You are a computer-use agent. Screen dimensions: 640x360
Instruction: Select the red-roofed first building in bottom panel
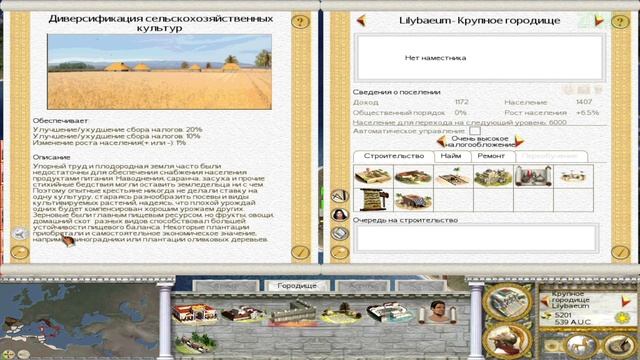(194, 313)
